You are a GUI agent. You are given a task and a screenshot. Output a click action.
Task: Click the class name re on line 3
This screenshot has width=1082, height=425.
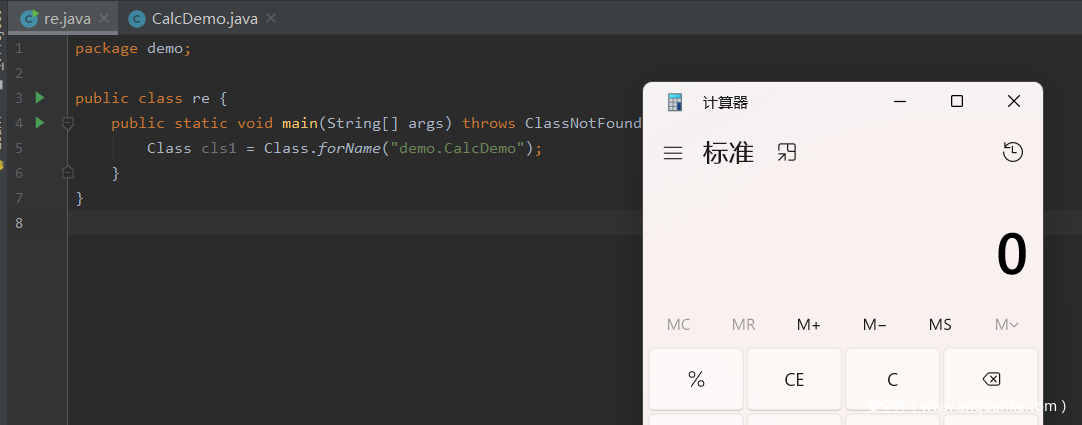point(201,99)
